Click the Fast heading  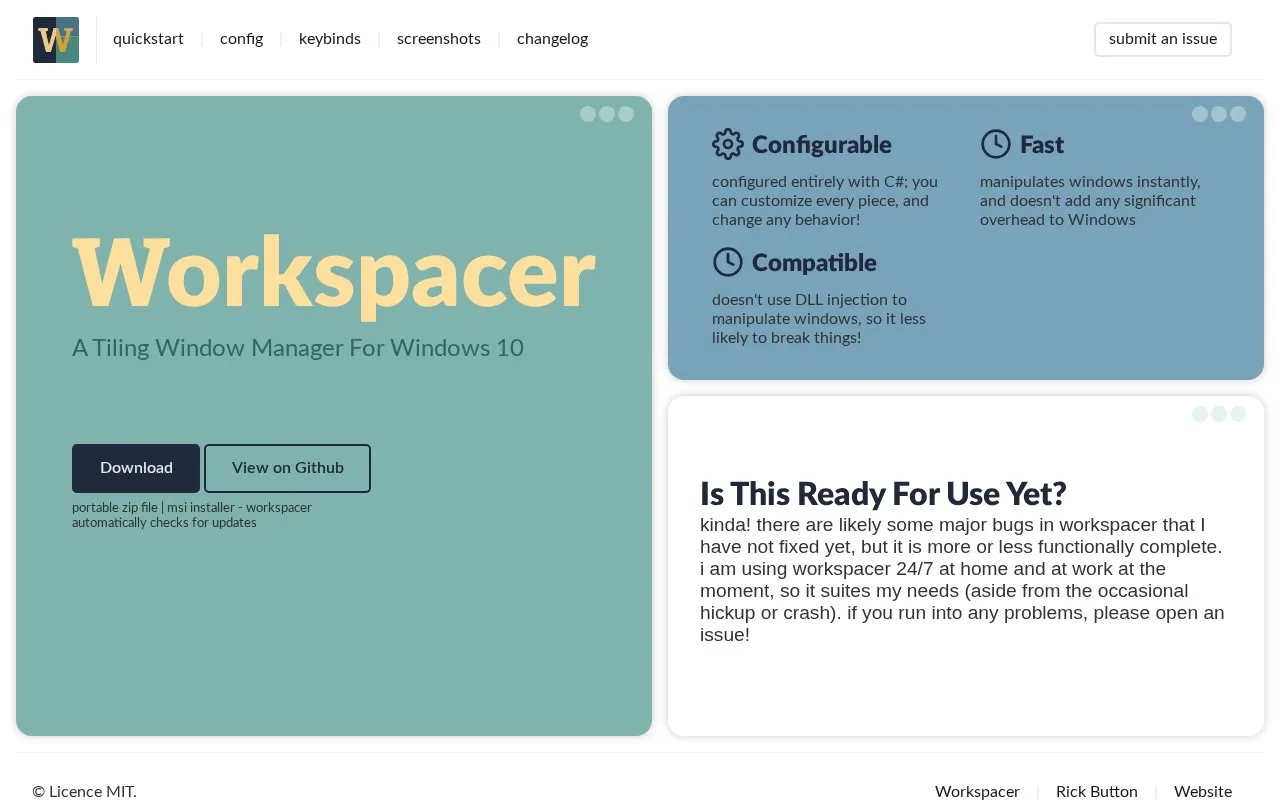[x=1042, y=144]
